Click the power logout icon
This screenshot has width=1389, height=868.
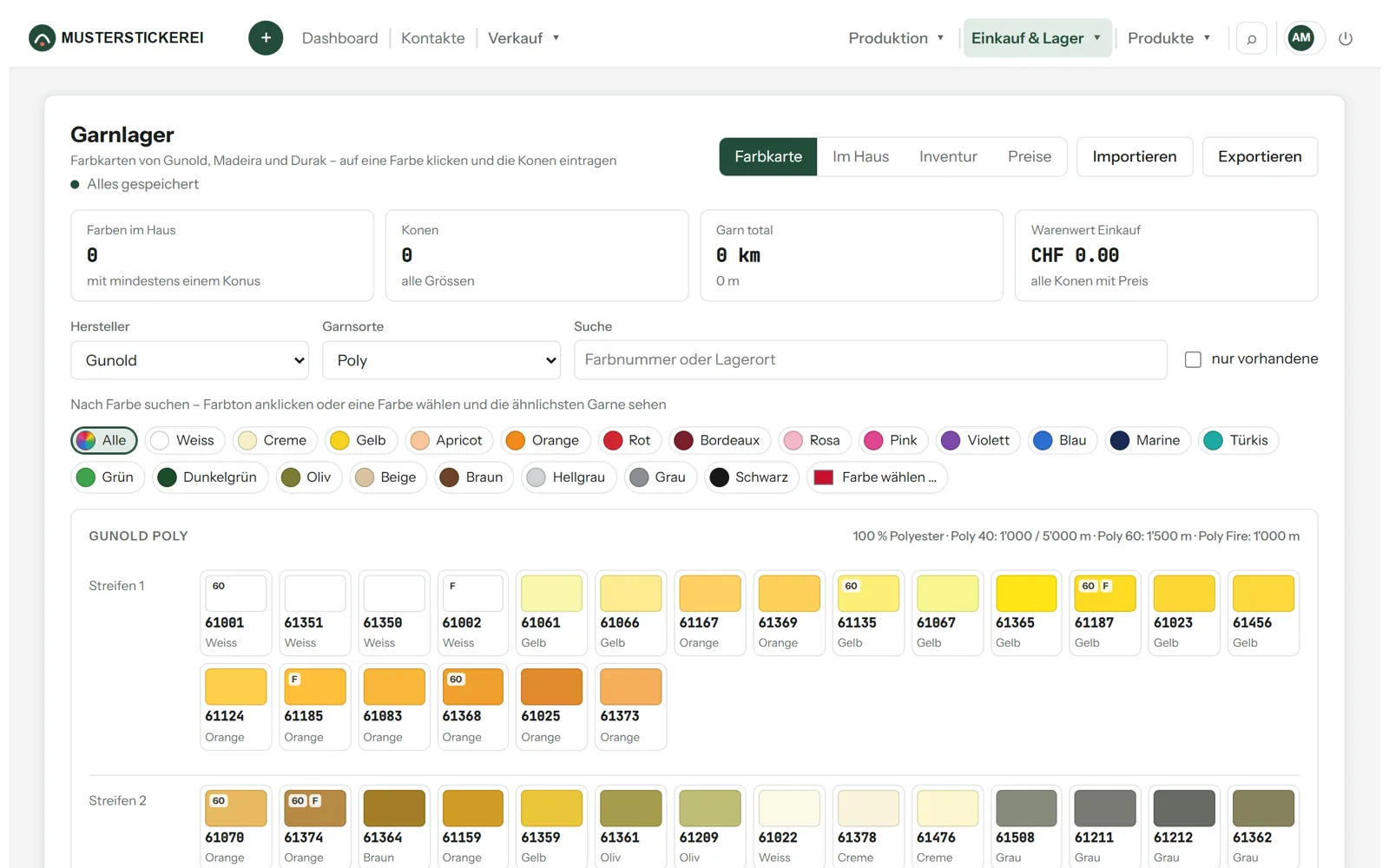click(x=1346, y=38)
